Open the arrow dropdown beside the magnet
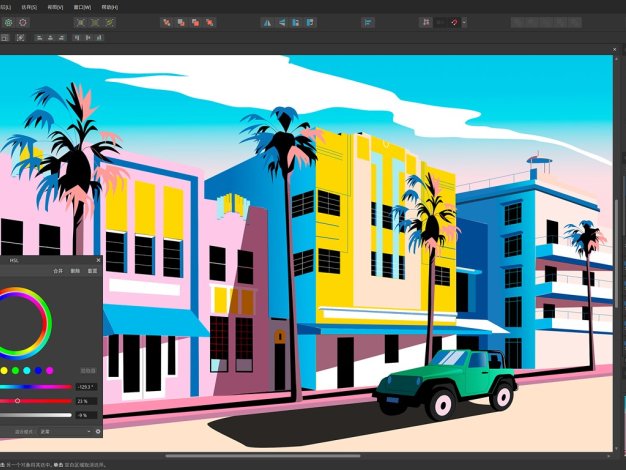 pyautogui.click(x=464, y=22)
